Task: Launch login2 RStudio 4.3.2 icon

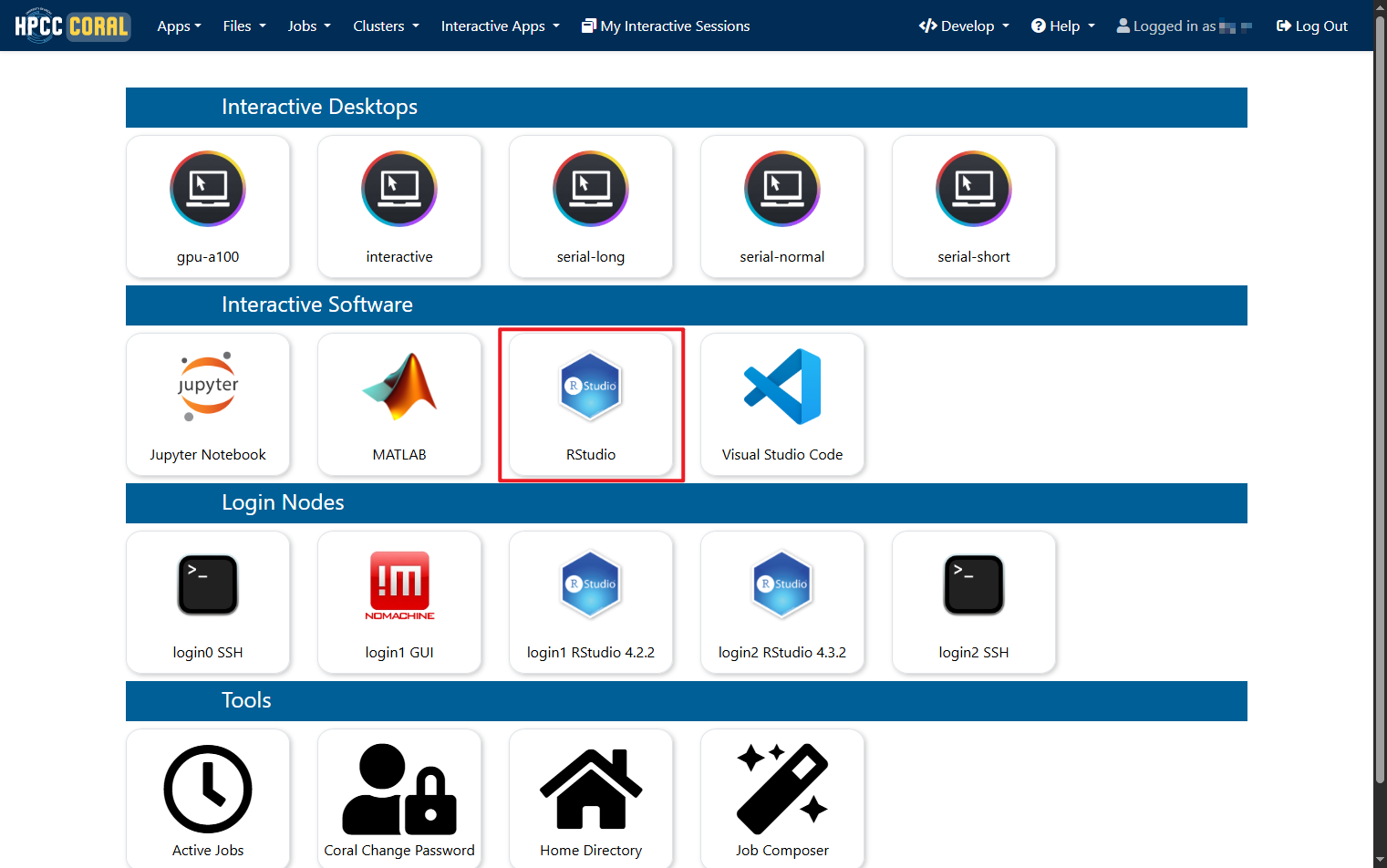Action: point(782,584)
